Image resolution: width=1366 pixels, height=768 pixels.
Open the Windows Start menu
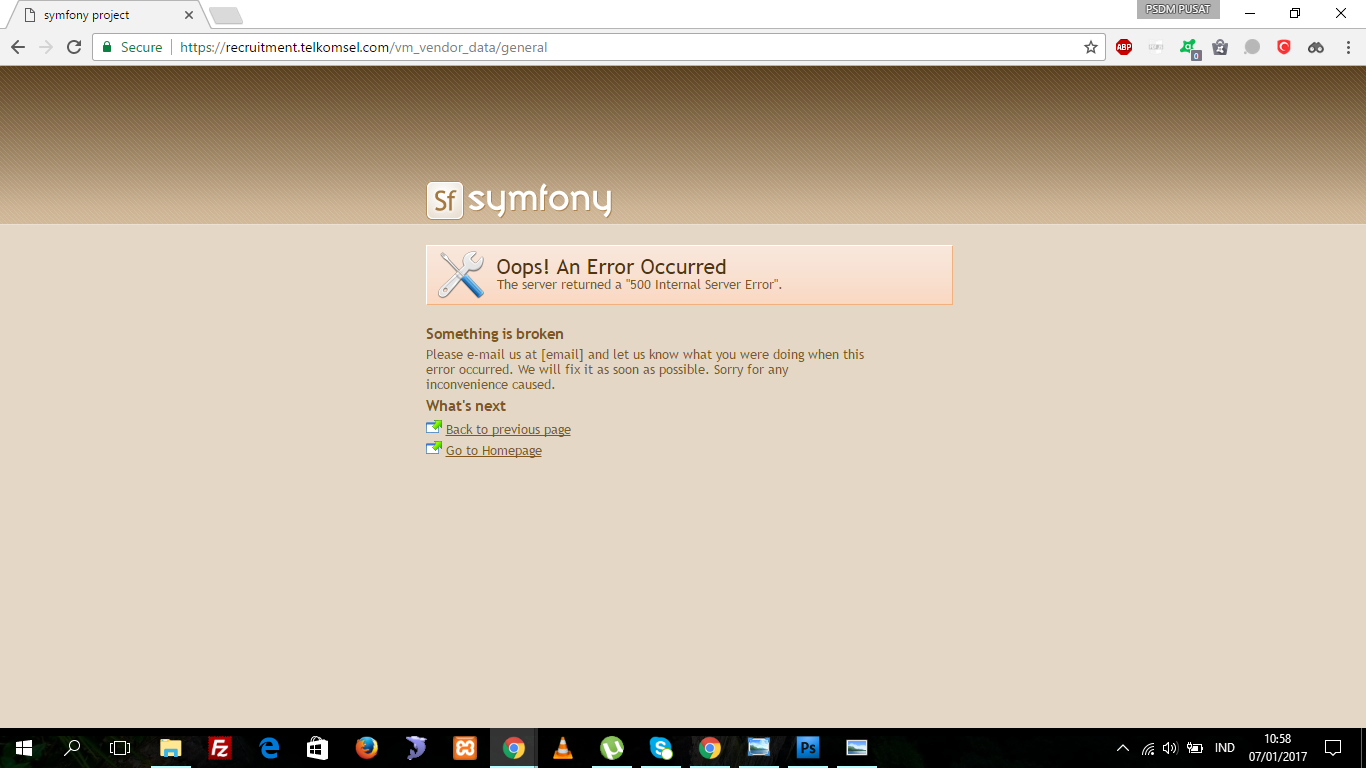[x=23, y=748]
